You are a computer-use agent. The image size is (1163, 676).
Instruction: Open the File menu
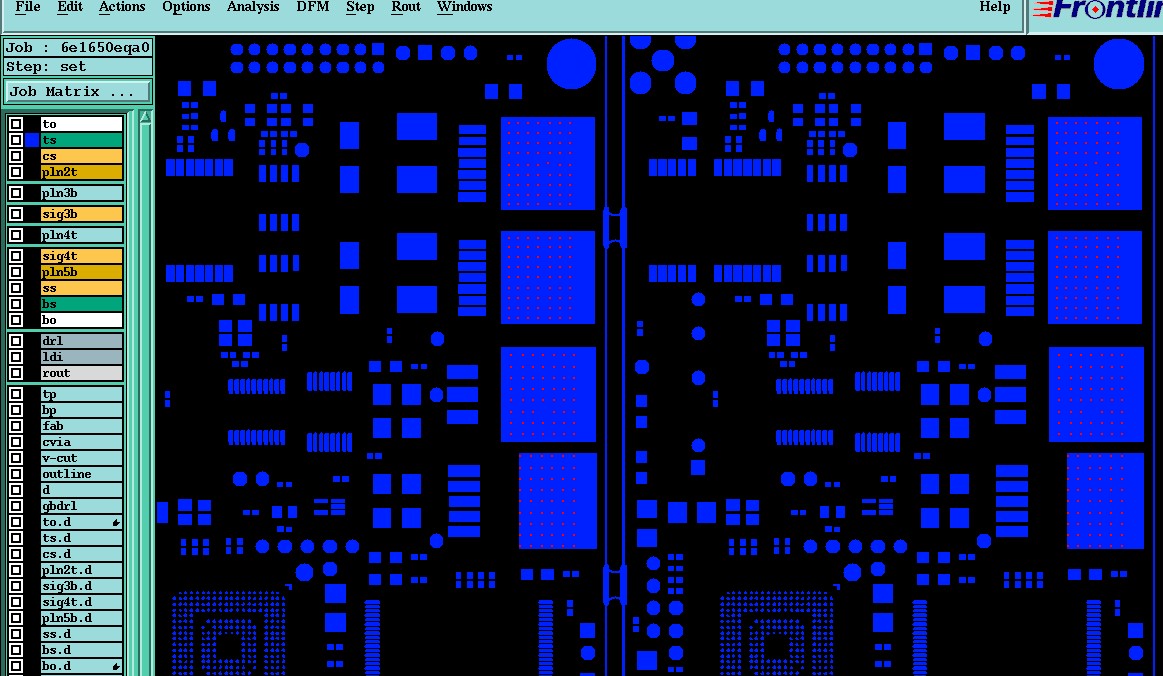click(27, 7)
